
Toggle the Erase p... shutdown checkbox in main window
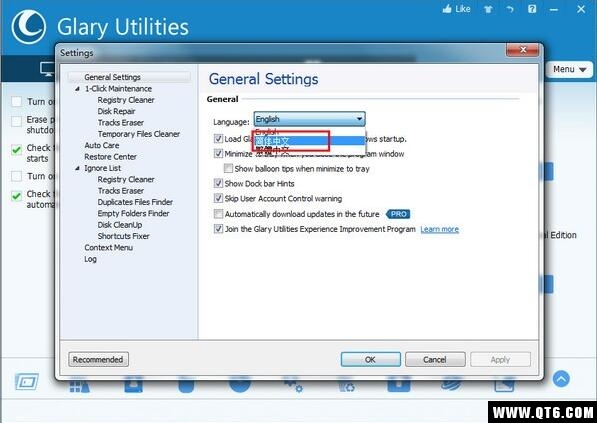click(x=16, y=121)
